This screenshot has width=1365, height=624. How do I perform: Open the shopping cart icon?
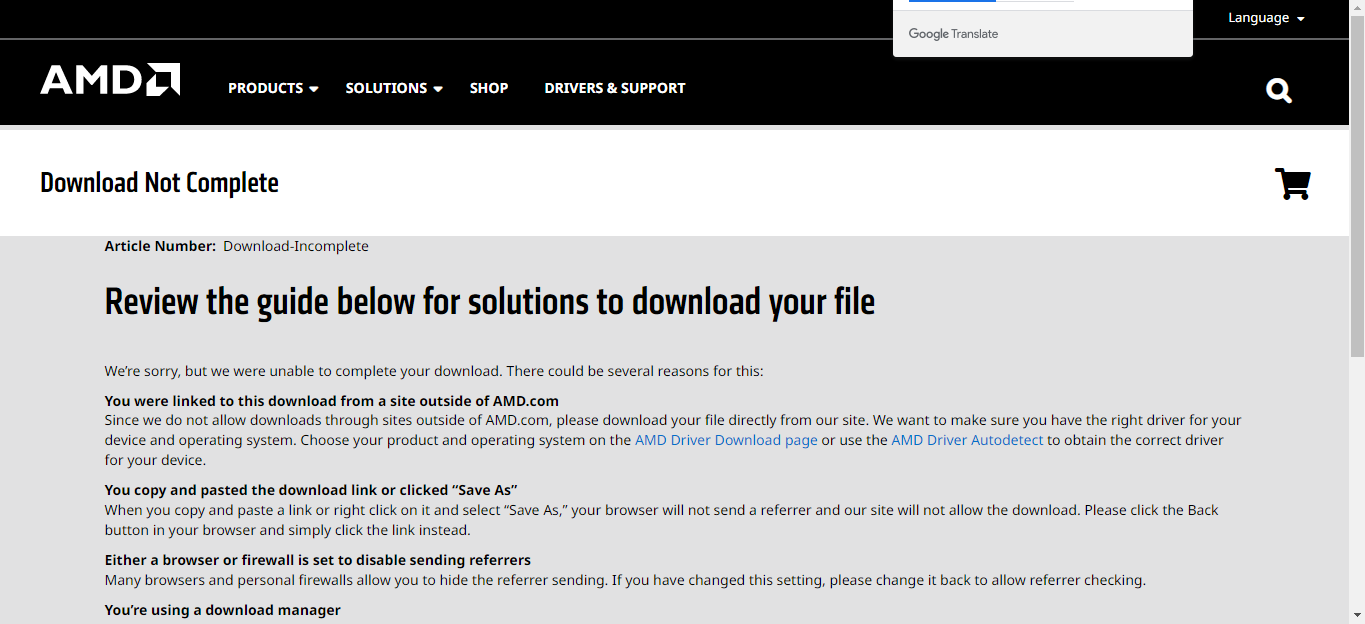pos(1293,184)
